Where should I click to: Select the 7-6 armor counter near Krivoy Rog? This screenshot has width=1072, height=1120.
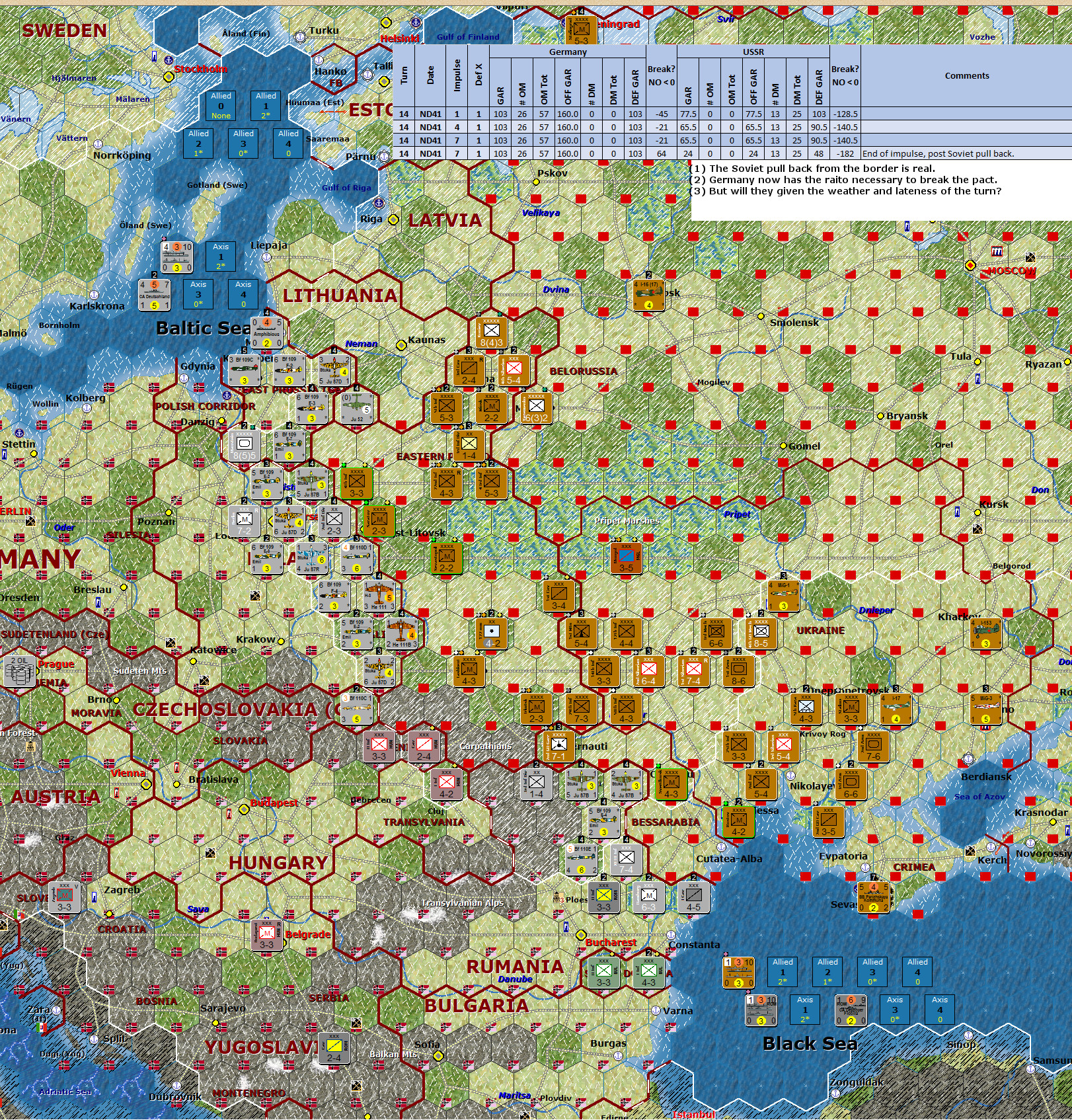(874, 747)
